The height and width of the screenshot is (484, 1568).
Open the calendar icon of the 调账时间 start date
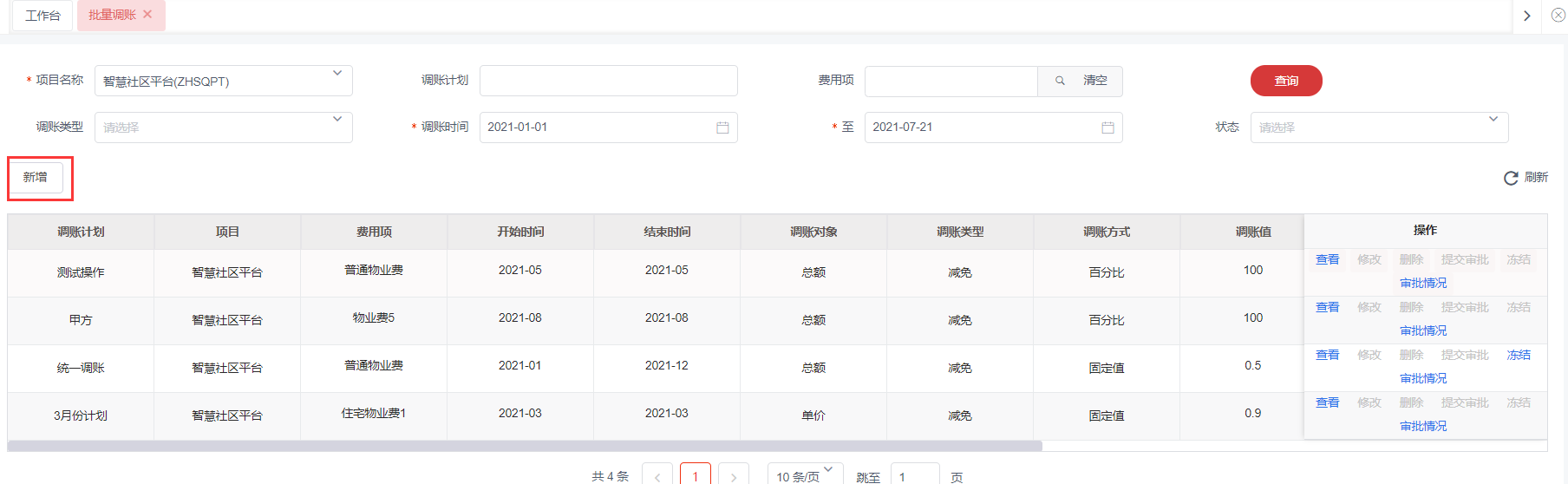[x=722, y=128]
